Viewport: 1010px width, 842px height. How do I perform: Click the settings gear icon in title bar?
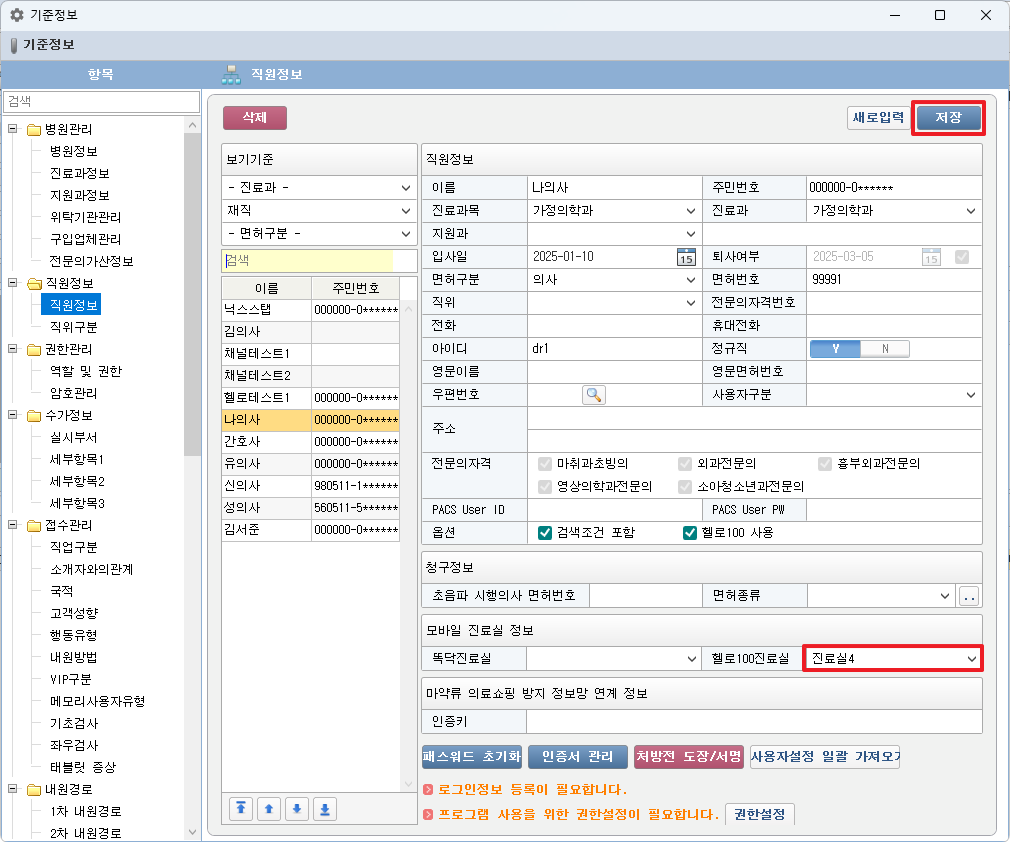[16, 15]
